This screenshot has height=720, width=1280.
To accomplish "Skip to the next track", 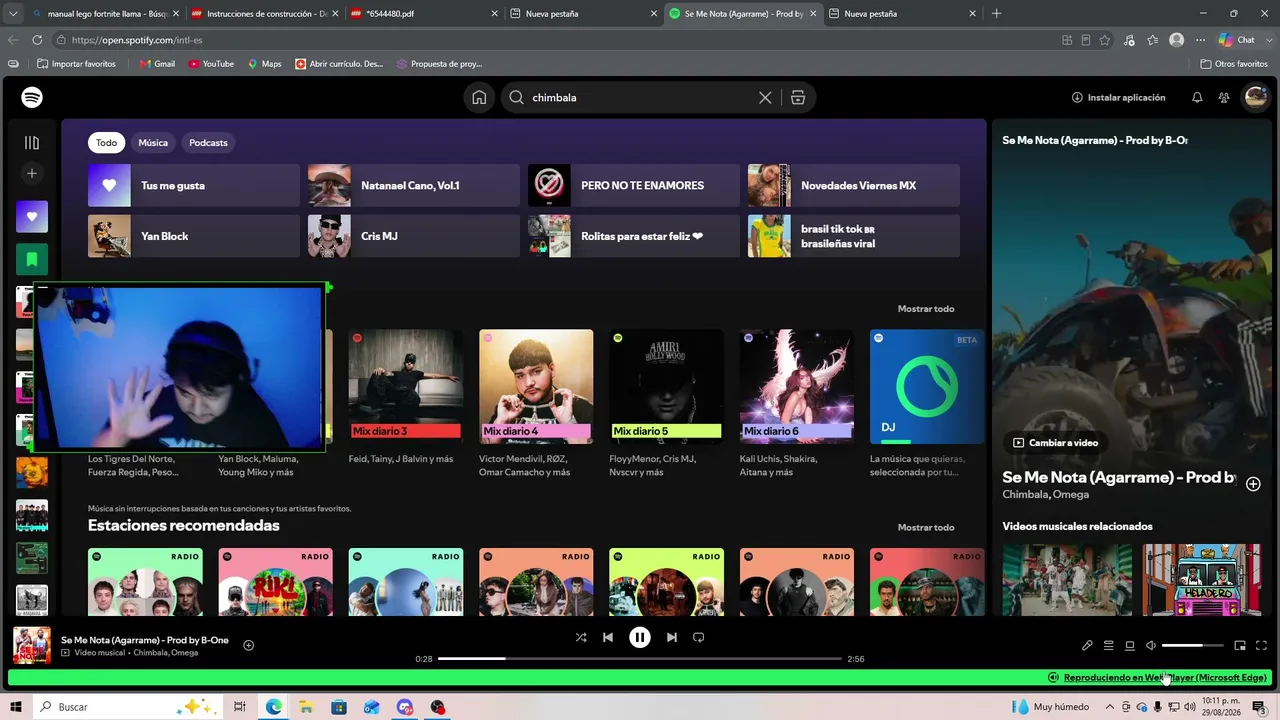I will (x=672, y=637).
